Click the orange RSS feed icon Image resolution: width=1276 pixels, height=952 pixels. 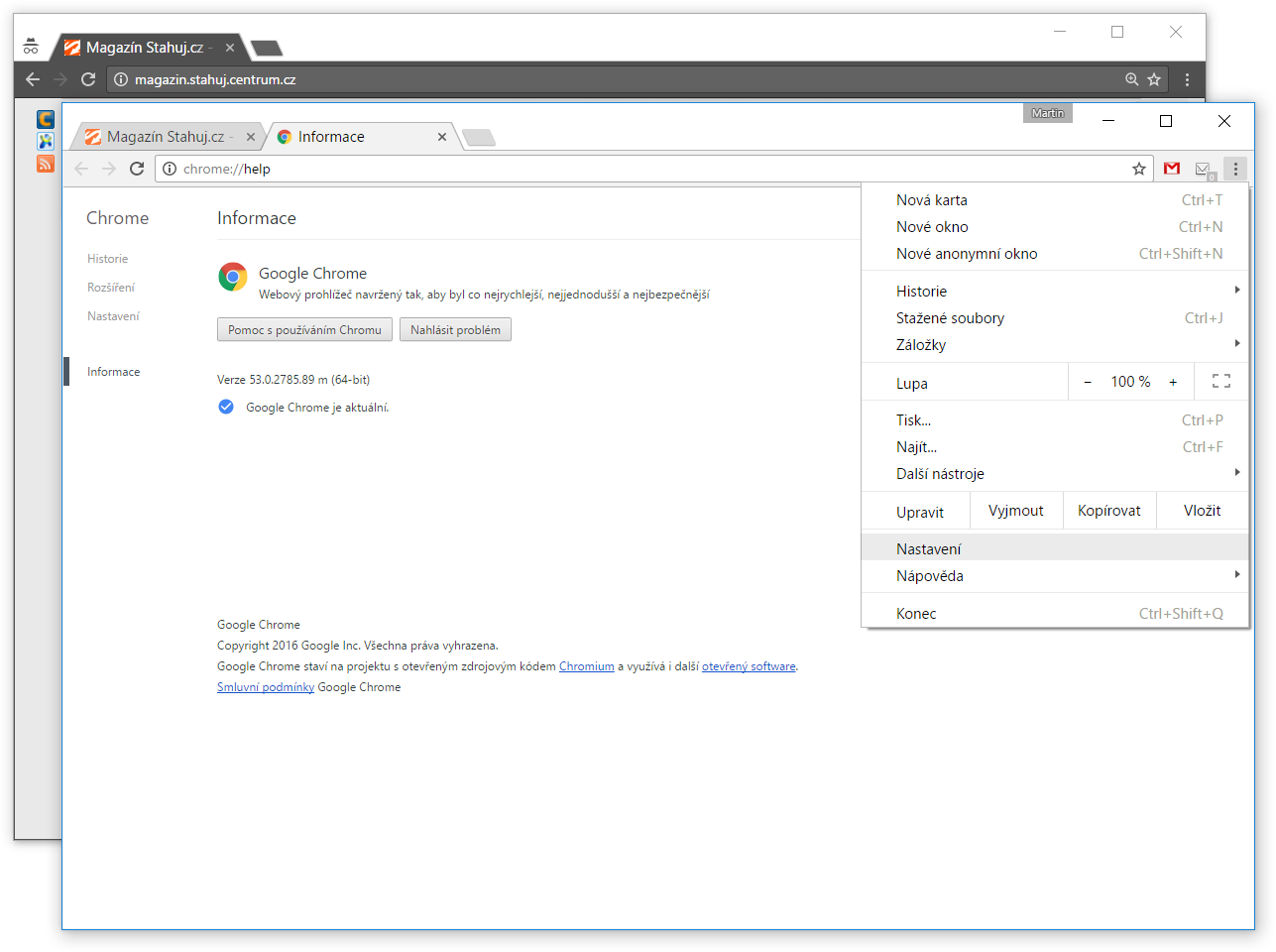coord(45,164)
